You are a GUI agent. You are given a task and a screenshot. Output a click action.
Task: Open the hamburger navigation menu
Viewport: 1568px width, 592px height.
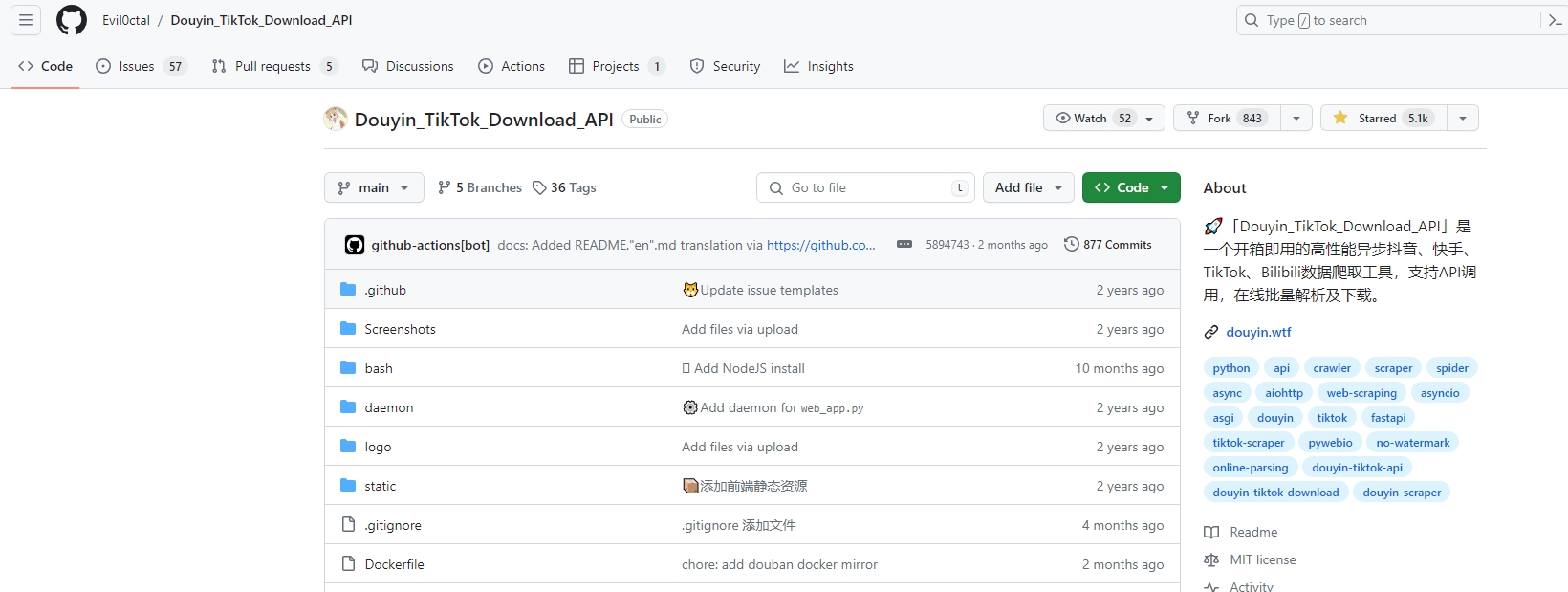tap(26, 20)
